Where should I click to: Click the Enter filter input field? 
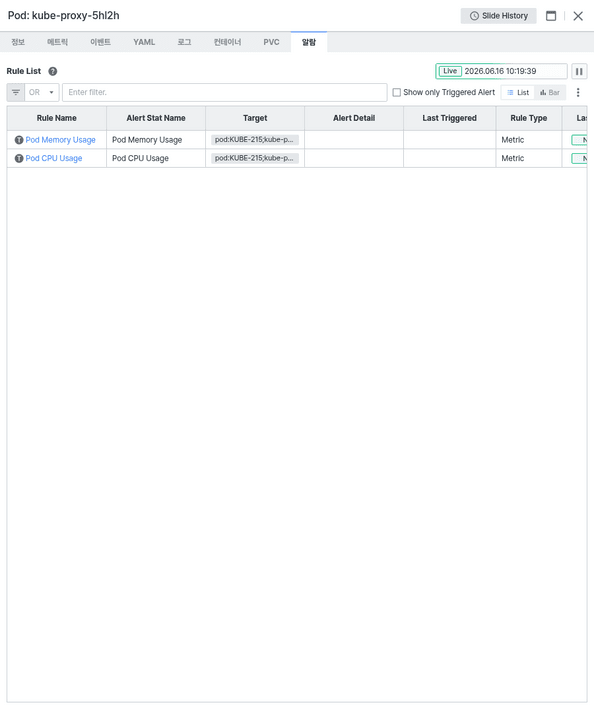pos(225,92)
